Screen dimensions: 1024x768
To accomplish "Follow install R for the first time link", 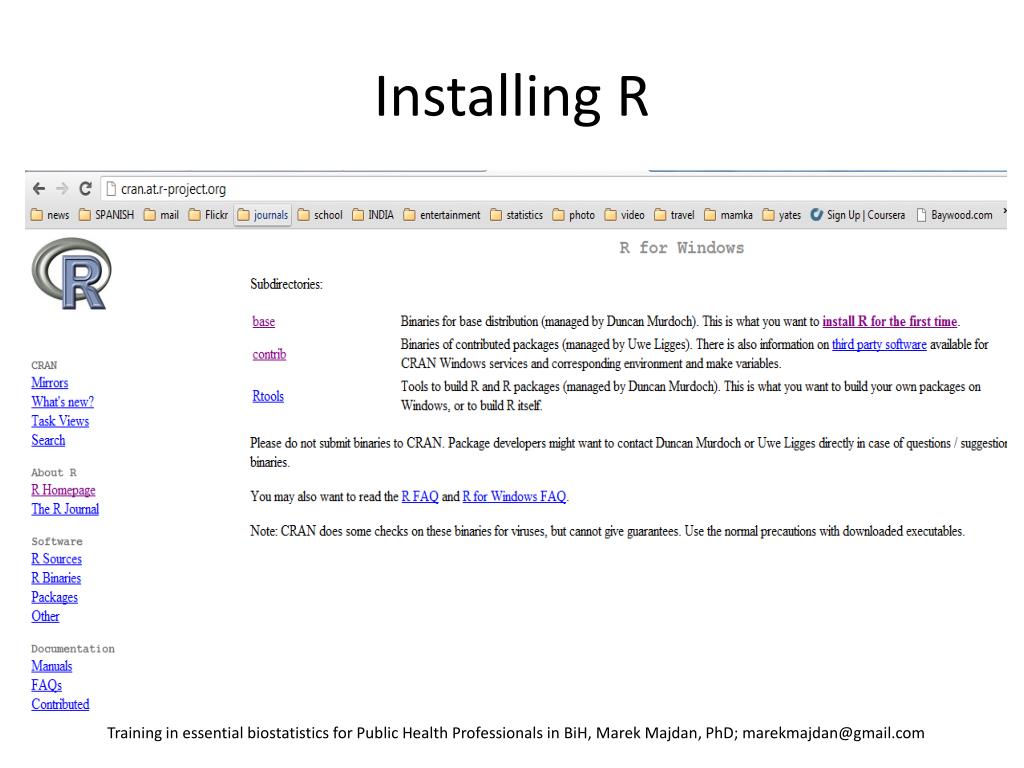I will point(889,321).
